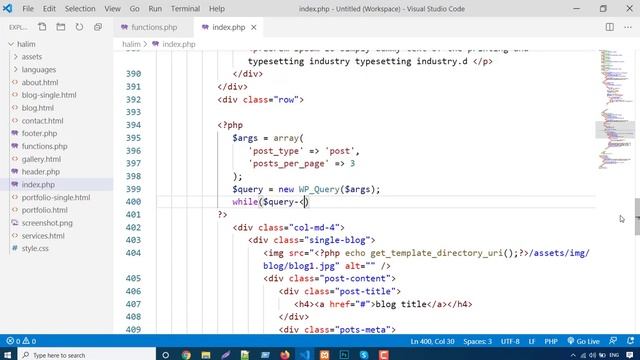Open notifications bell in status bar
640x360 pixels.
(x=631, y=341)
